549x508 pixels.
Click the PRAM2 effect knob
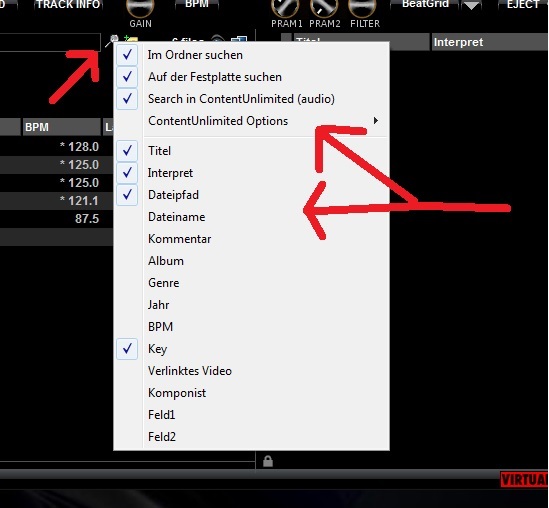324,8
